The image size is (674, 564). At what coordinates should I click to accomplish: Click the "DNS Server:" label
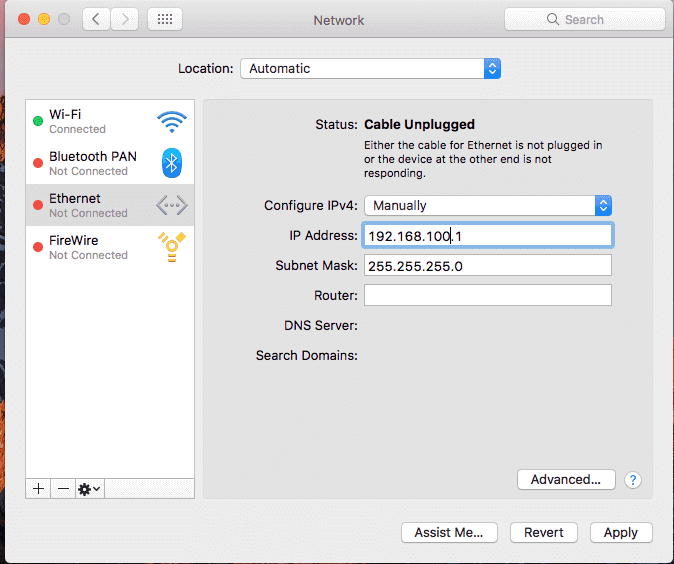tap(321, 325)
